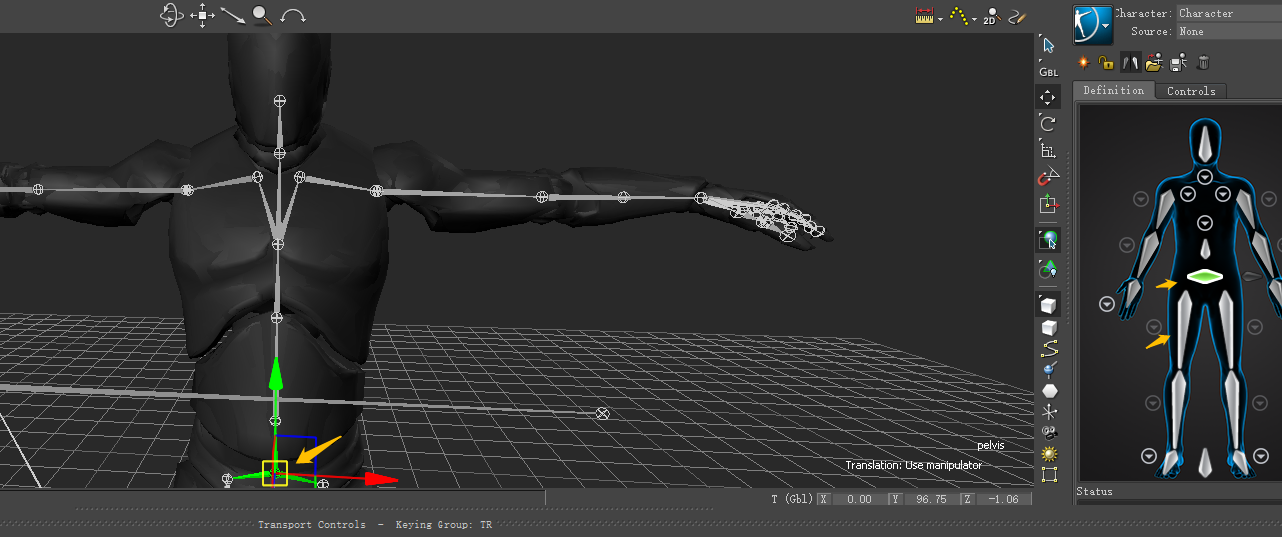Open the blue Character icon dropdown menu

1093,24
